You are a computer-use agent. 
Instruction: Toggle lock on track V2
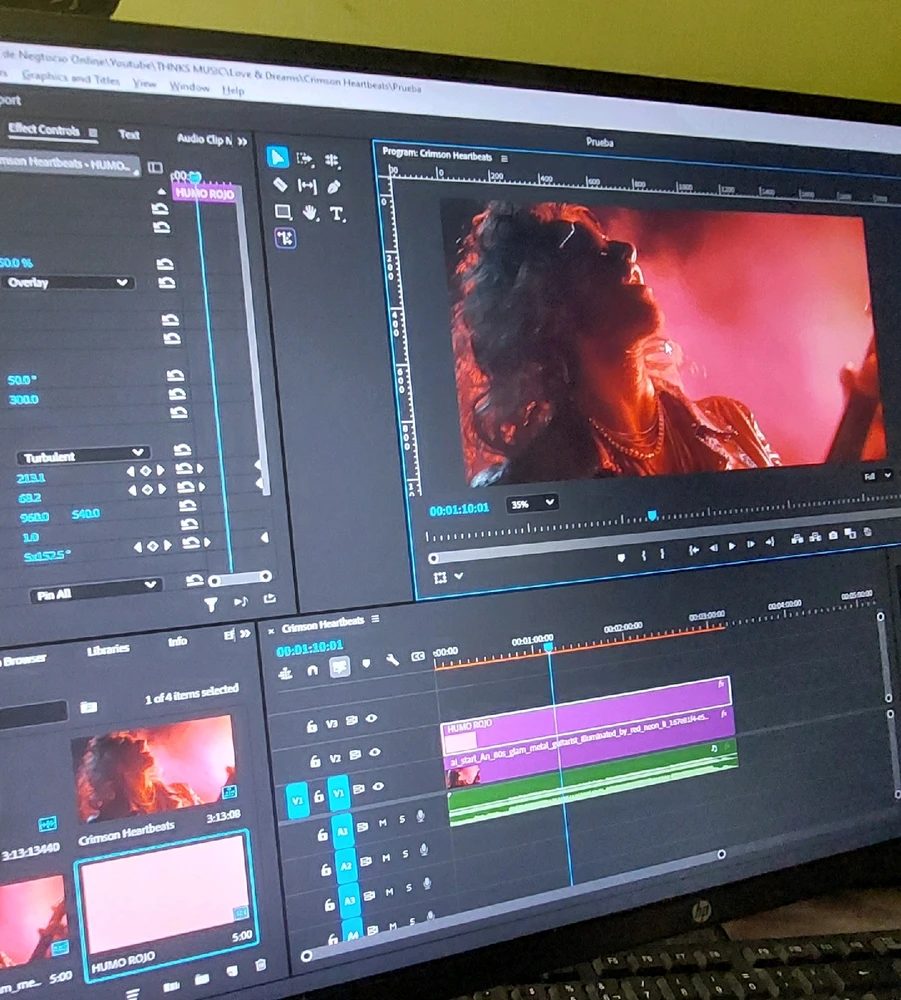click(315, 761)
